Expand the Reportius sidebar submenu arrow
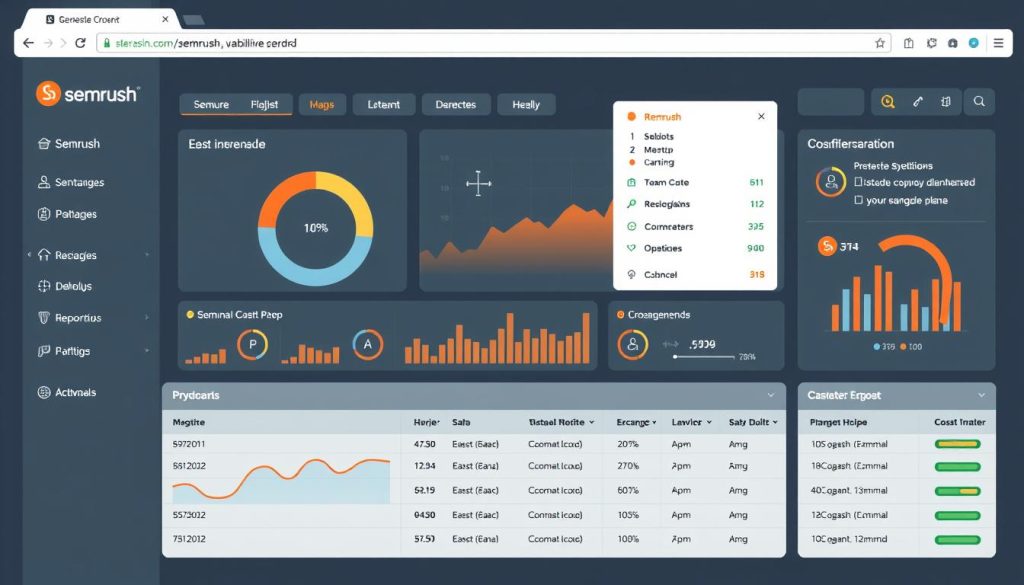The image size is (1024, 585). coord(148,318)
